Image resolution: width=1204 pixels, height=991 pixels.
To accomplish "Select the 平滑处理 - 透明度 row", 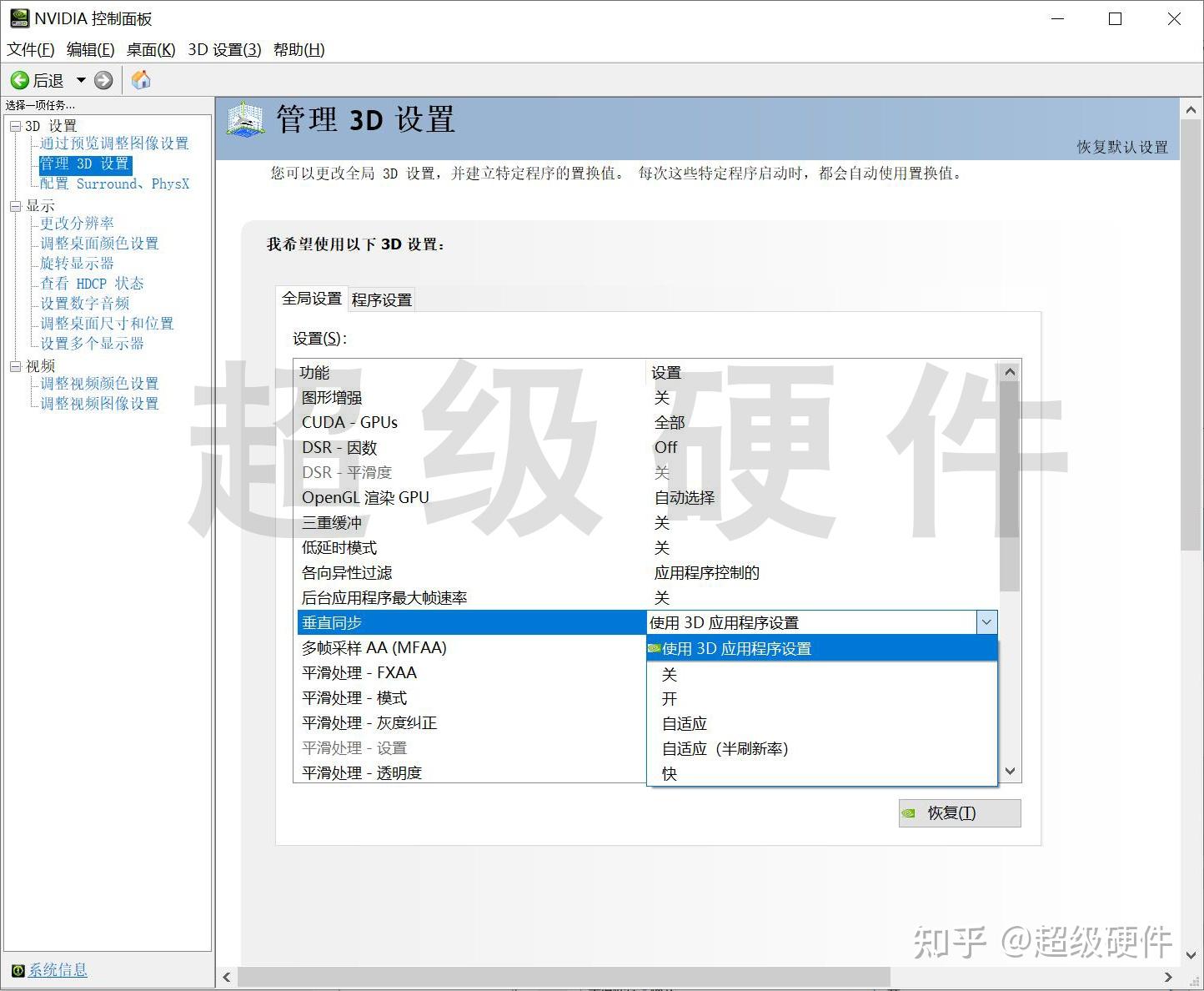I will (472, 773).
